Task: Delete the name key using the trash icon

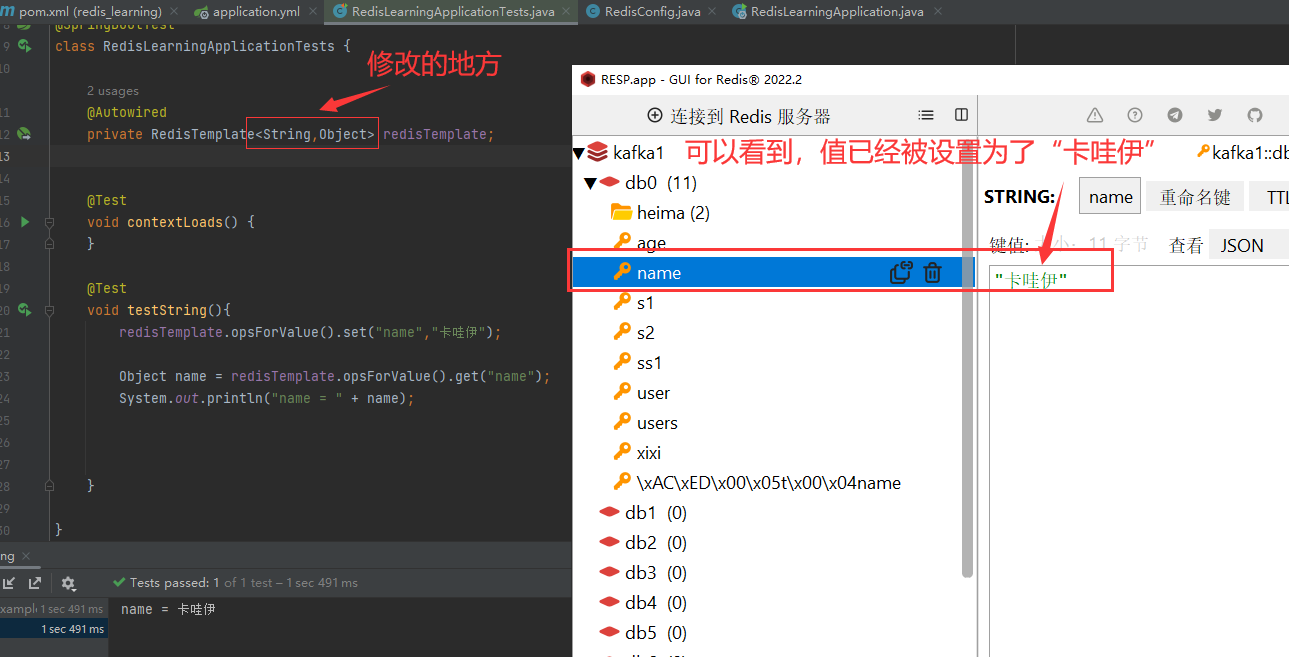Action: 932,272
